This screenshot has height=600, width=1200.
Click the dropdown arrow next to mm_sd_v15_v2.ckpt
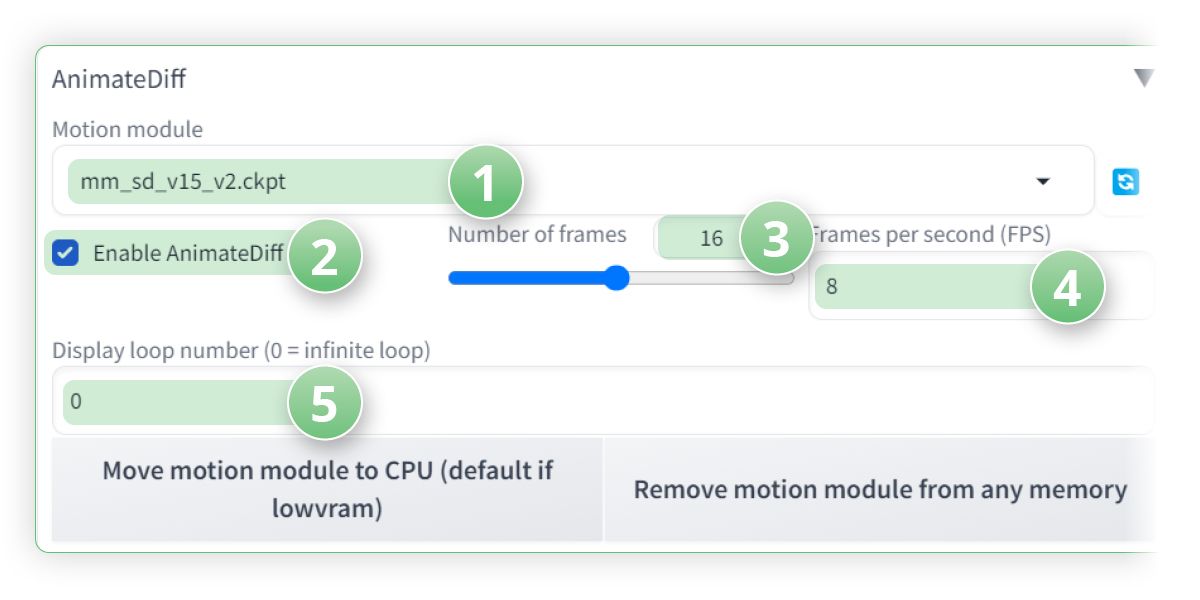point(1044,181)
